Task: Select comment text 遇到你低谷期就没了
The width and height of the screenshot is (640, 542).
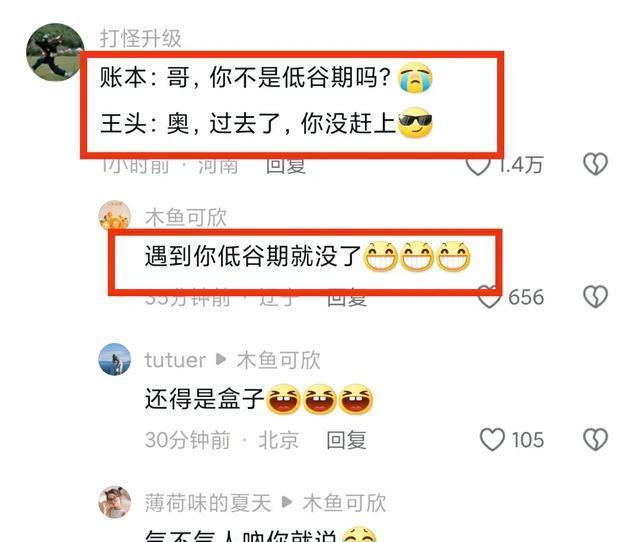Action: click(x=253, y=256)
